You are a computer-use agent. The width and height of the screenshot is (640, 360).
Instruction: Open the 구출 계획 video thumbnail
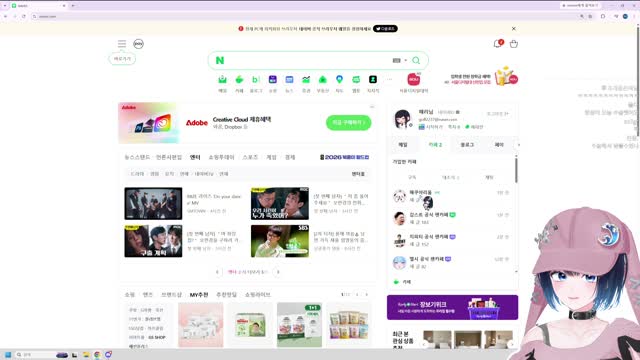(153, 241)
